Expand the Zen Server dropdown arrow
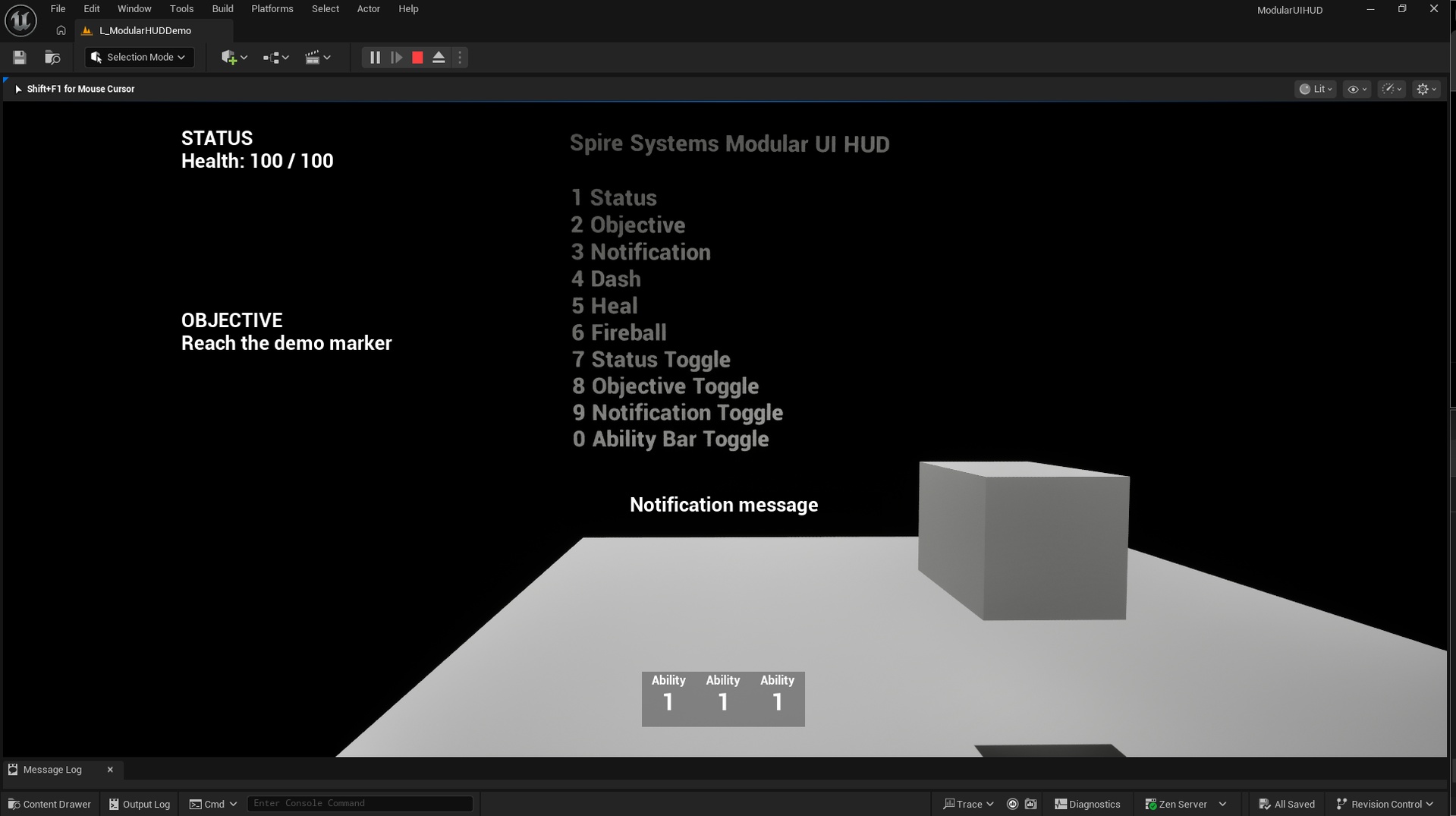1456x816 pixels. click(1222, 805)
